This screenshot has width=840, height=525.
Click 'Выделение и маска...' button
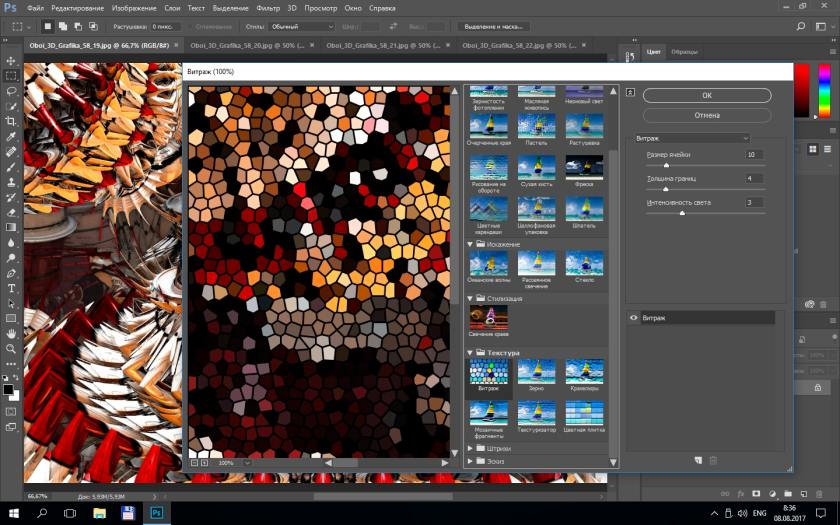(x=493, y=26)
